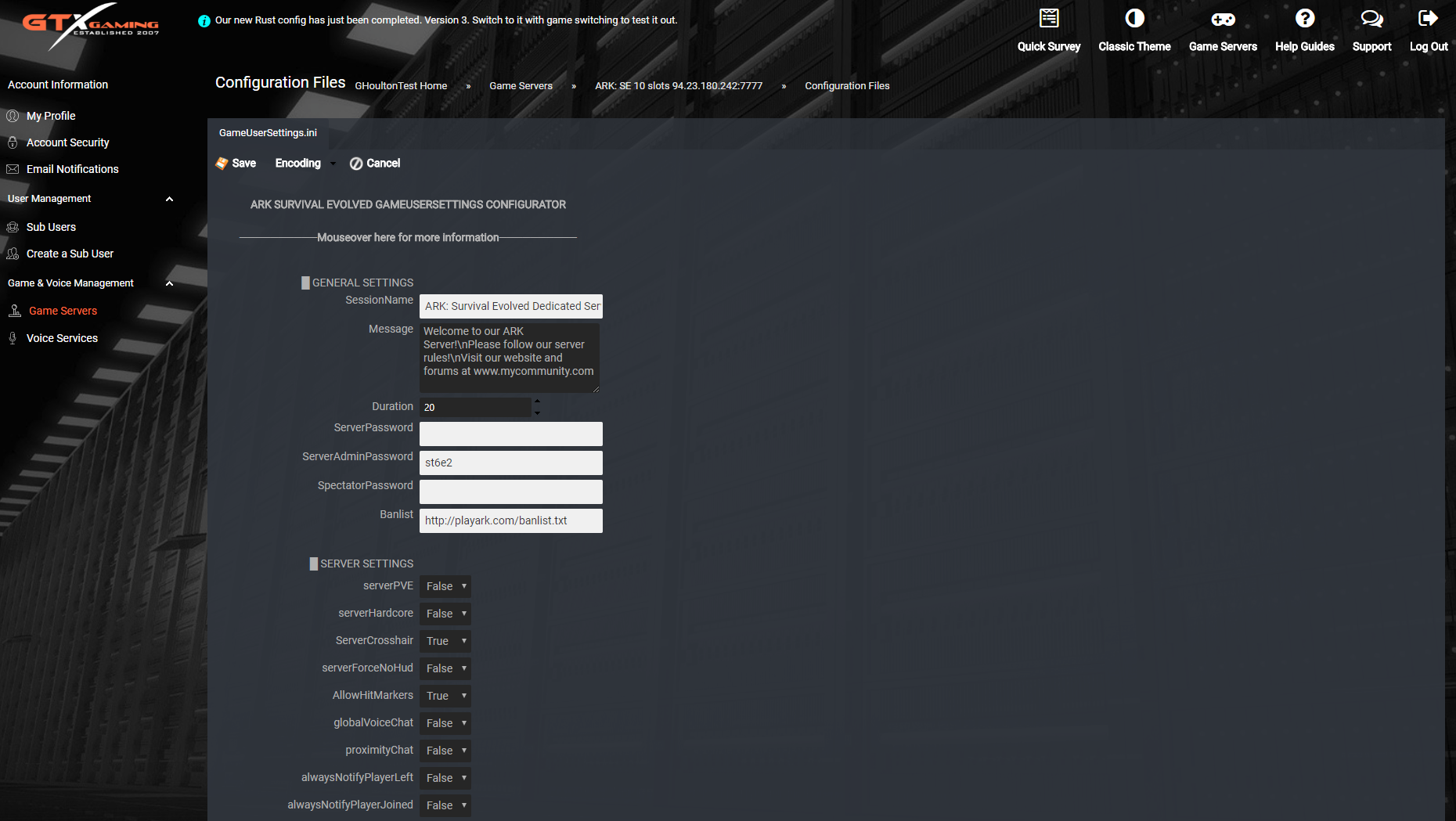Collapse the User Management section
Screen dimensions: 1456x821
pos(169,199)
